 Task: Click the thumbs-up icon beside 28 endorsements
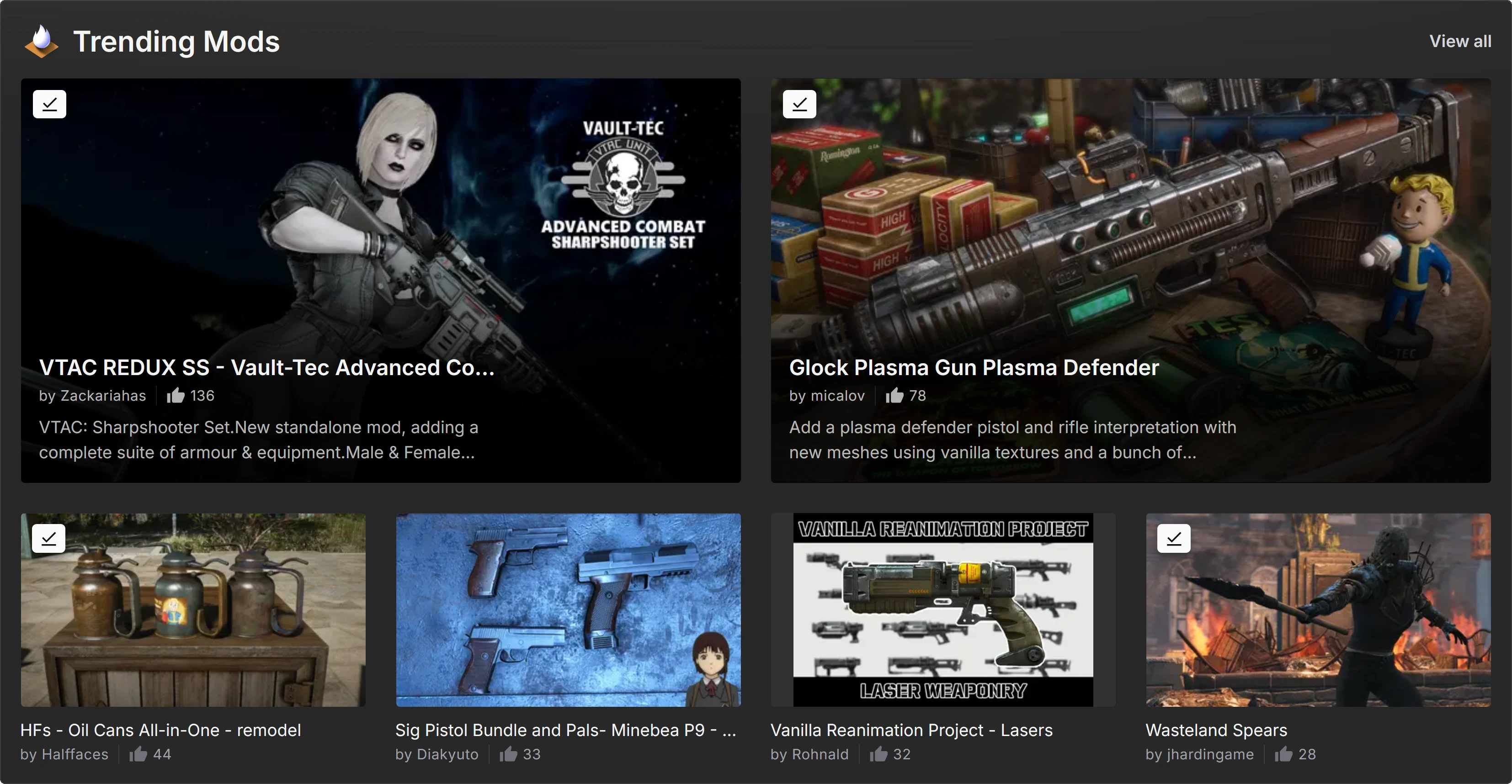tap(1283, 754)
